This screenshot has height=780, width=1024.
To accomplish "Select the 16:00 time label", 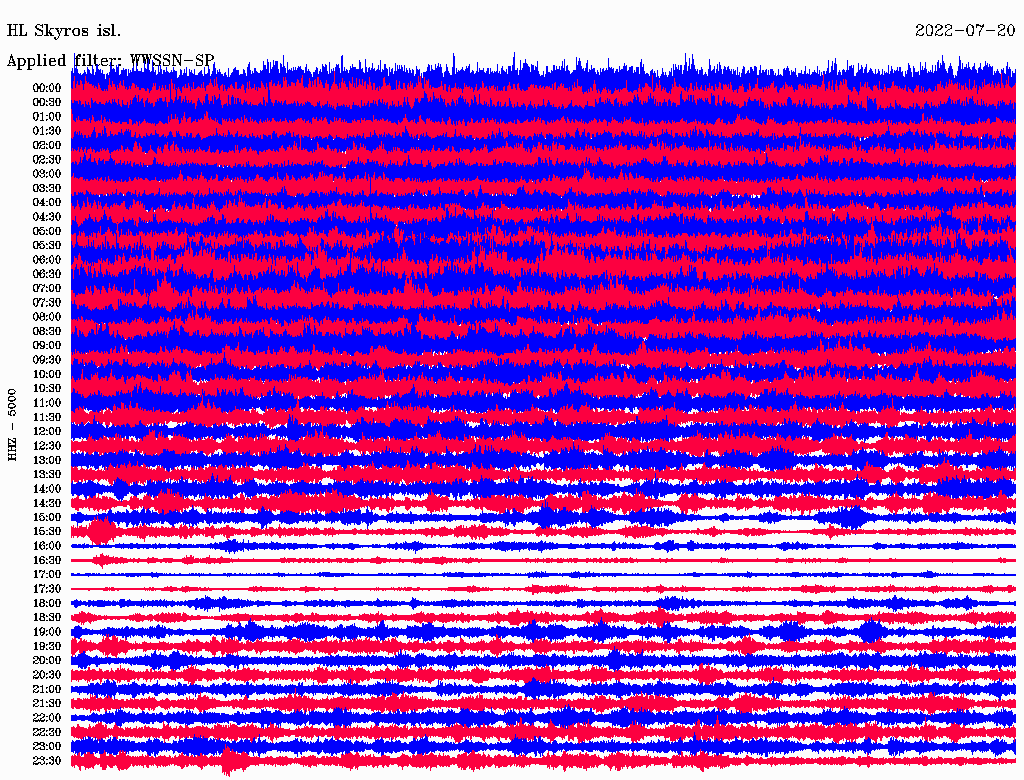I will (x=47, y=546).
